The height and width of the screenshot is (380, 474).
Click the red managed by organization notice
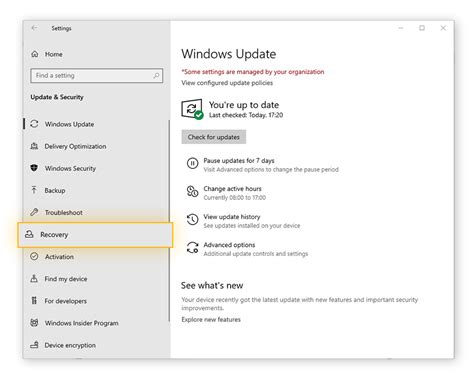(253, 72)
